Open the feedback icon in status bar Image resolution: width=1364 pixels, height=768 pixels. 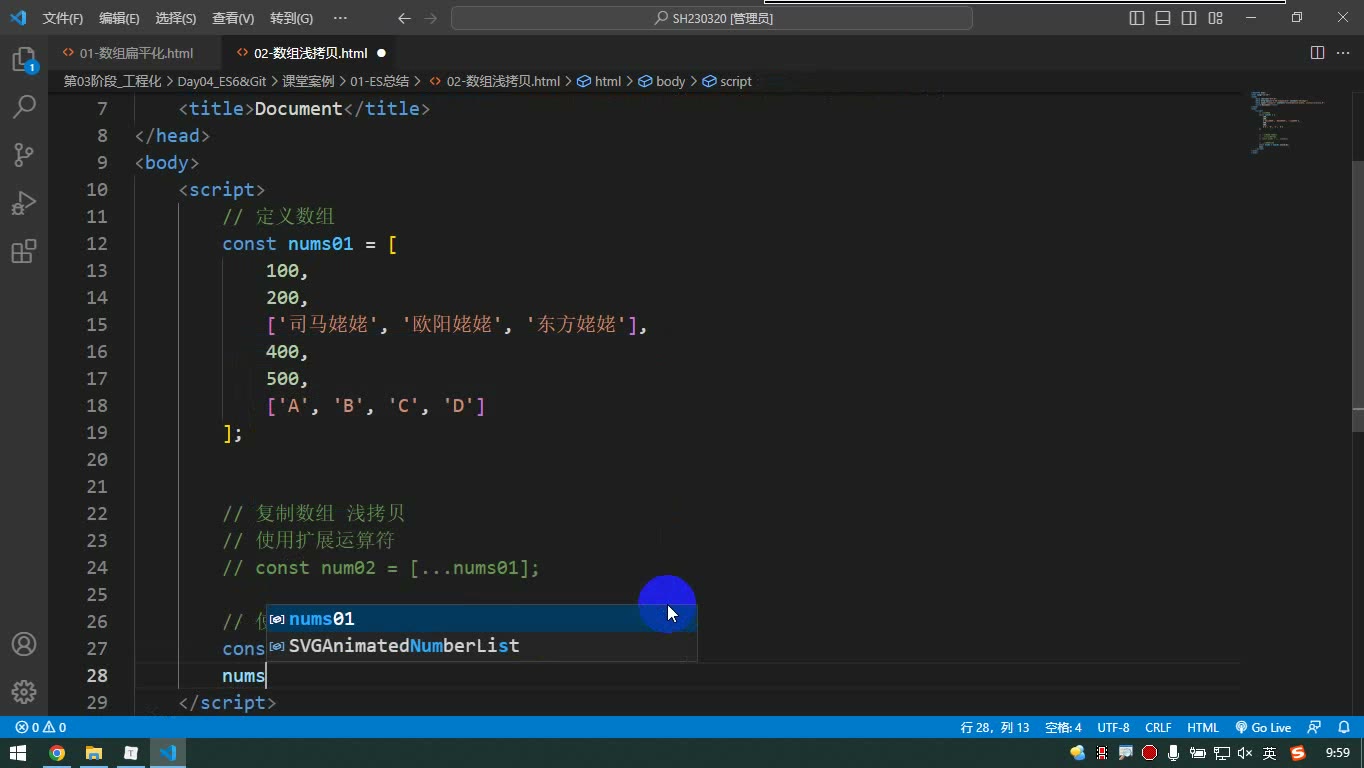pyautogui.click(x=1315, y=728)
